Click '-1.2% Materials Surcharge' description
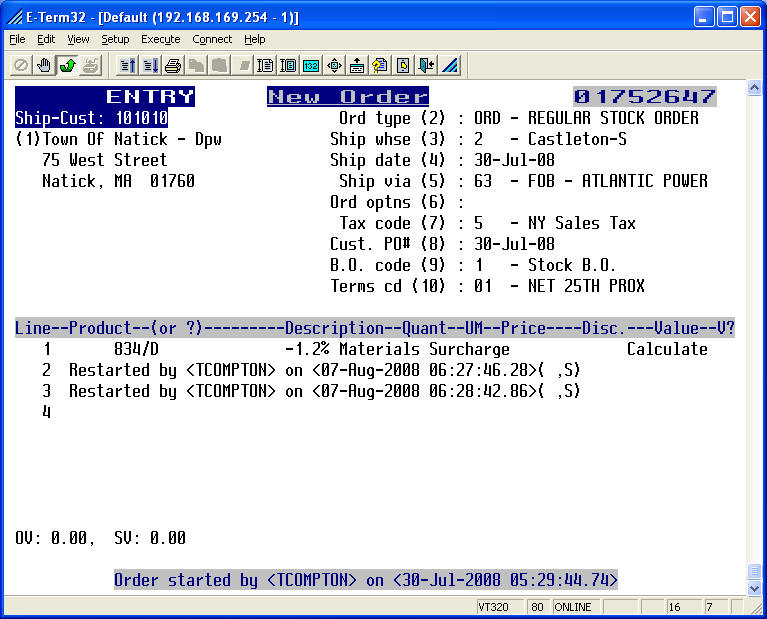This screenshot has width=767, height=619. (397, 349)
